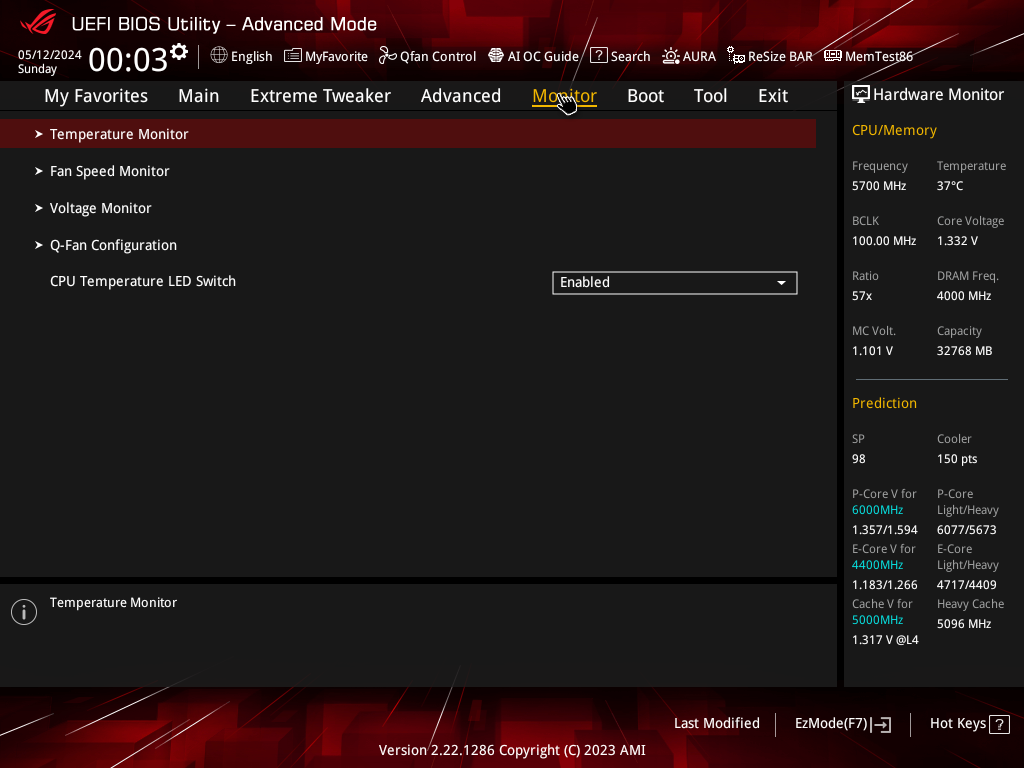This screenshot has width=1024, height=768.
Task: Click Hot Keys question mark icon
Action: pos(1000,724)
